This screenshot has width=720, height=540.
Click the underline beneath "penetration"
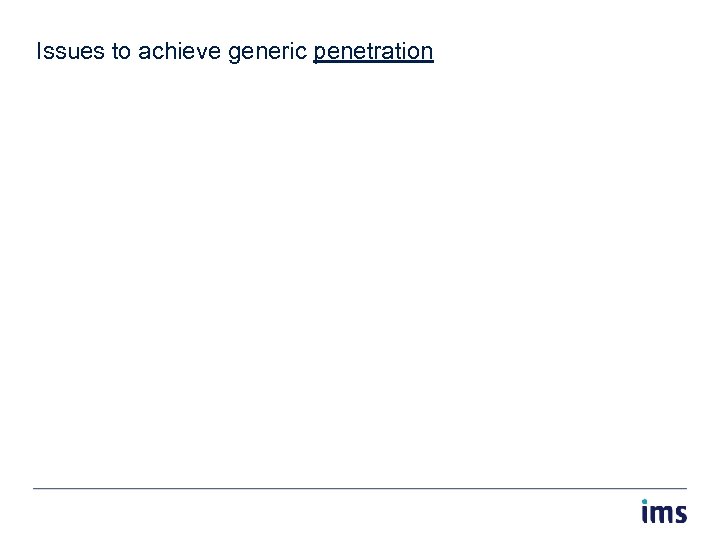[x=373, y=63]
